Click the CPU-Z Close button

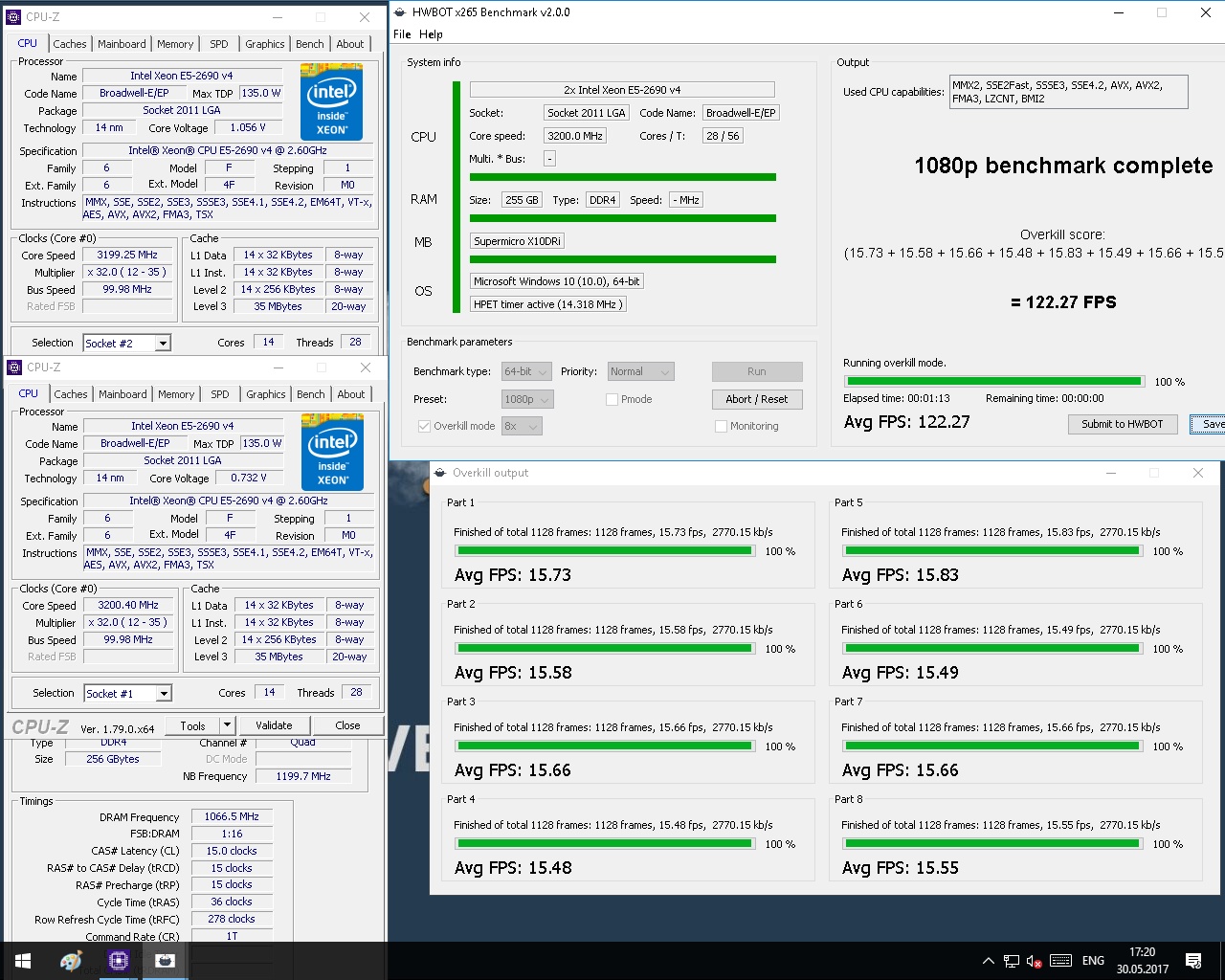click(x=347, y=725)
